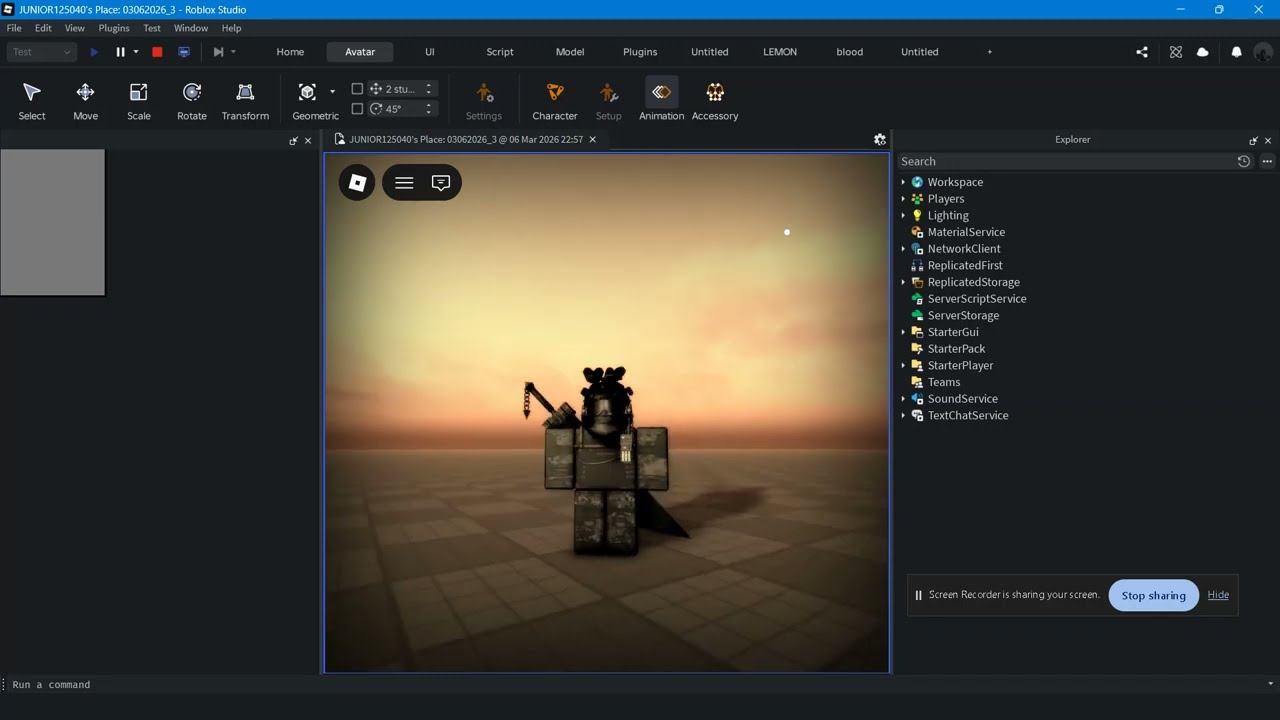Open the pause options dropdown arrow
This screenshot has width=1280, height=720.
[136, 52]
